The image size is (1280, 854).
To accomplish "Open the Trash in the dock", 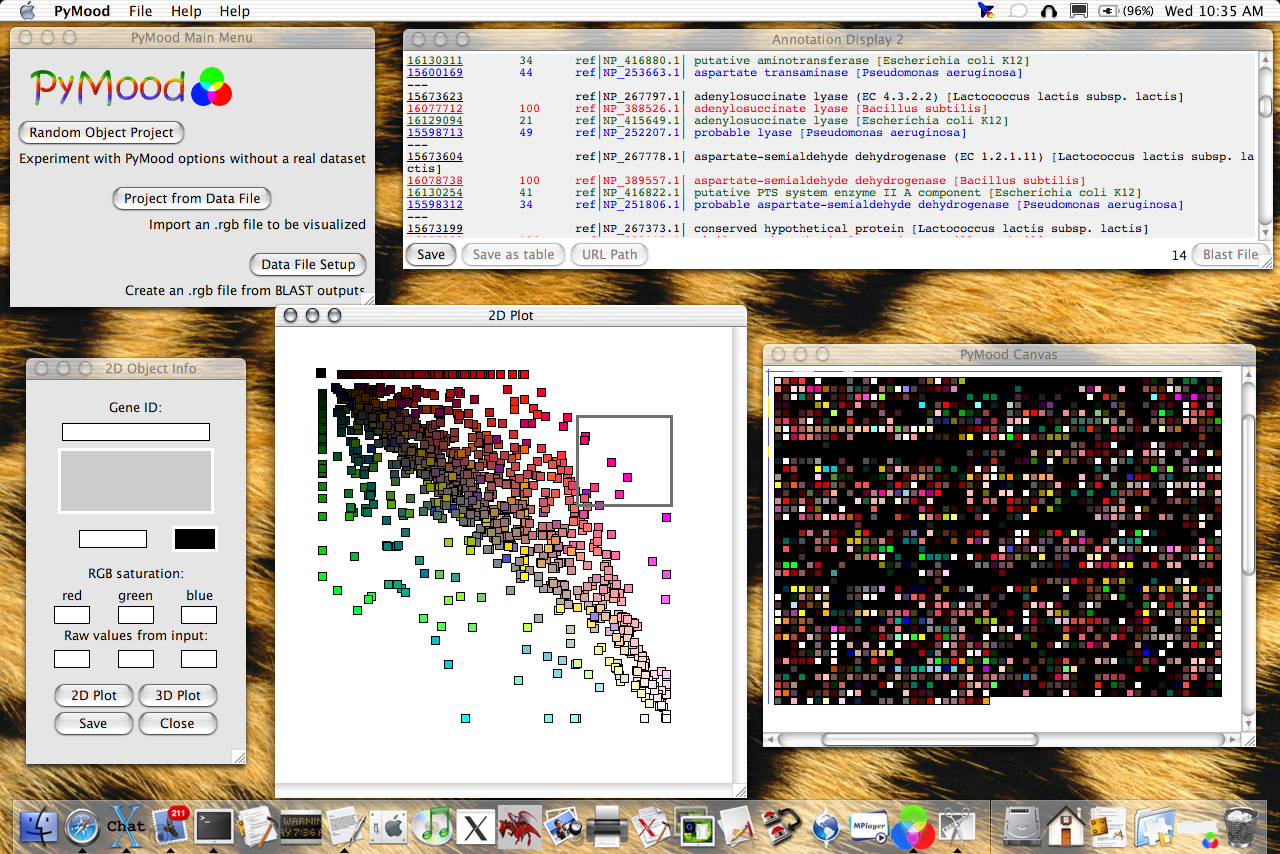I will coord(1241,826).
